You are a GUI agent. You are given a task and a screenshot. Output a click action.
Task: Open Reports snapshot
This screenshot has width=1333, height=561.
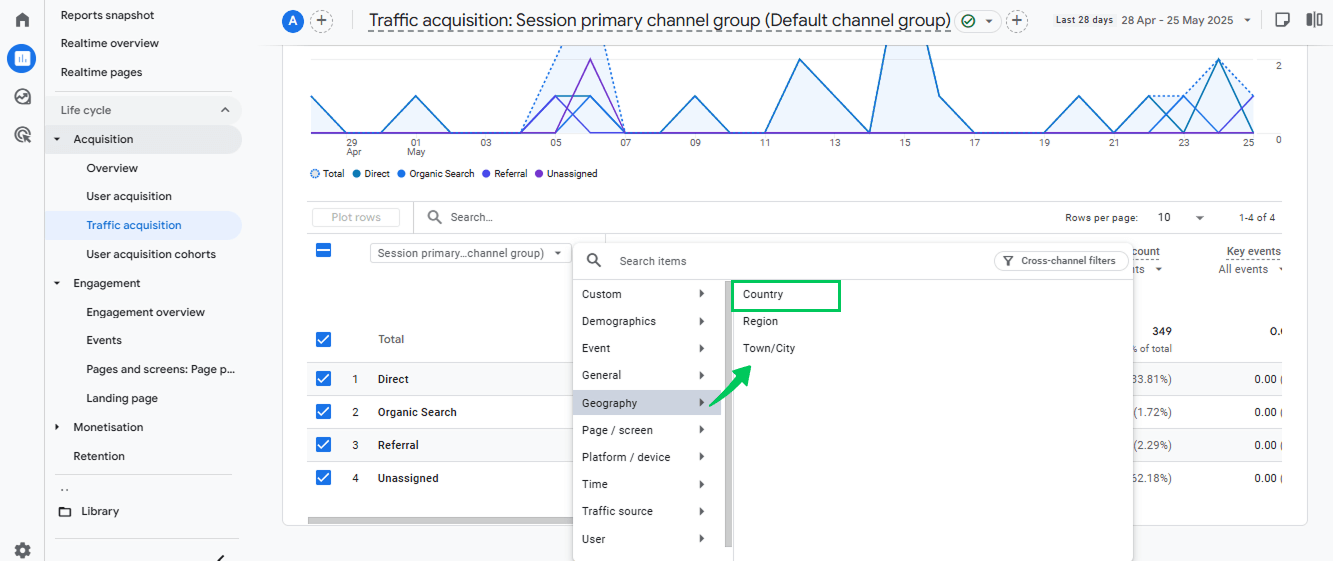(x=107, y=15)
